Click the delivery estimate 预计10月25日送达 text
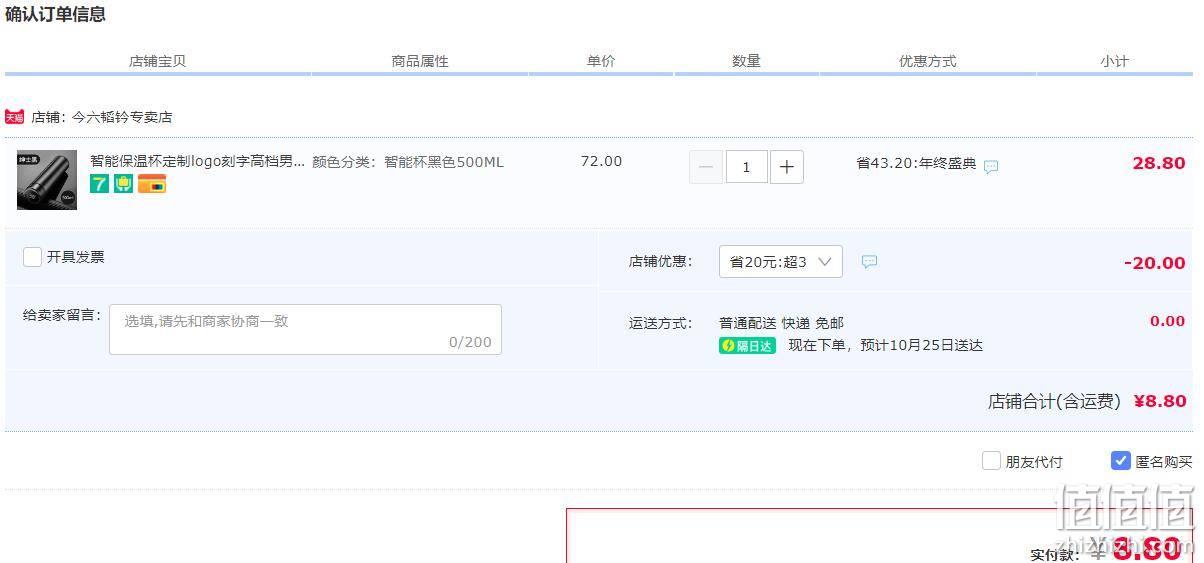 point(921,346)
